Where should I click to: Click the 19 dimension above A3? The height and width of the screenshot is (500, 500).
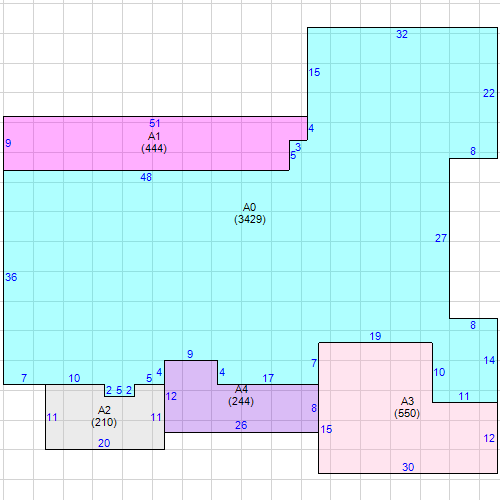point(375,336)
